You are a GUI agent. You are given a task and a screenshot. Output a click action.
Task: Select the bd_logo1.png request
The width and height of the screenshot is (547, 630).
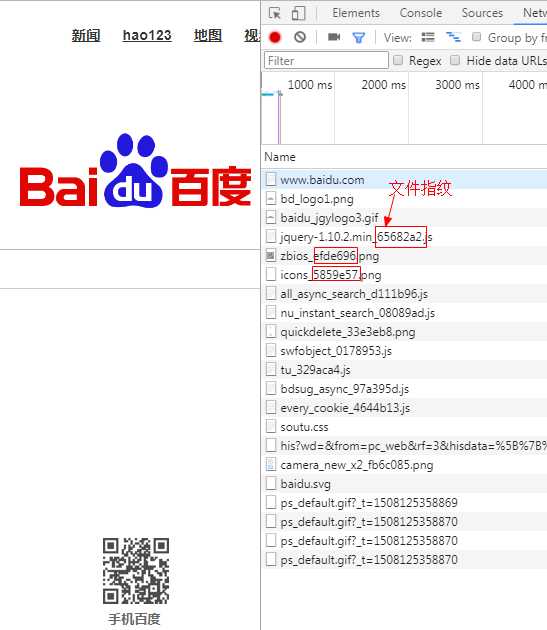[x=405, y=198]
